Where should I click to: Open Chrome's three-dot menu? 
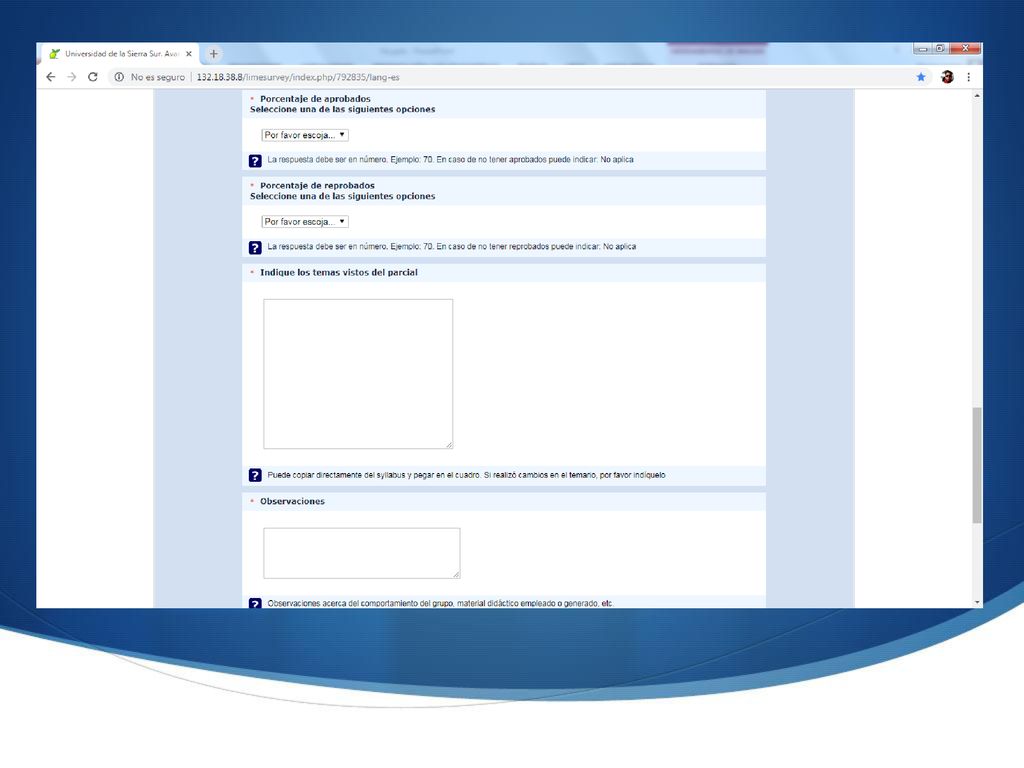click(968, 77)
